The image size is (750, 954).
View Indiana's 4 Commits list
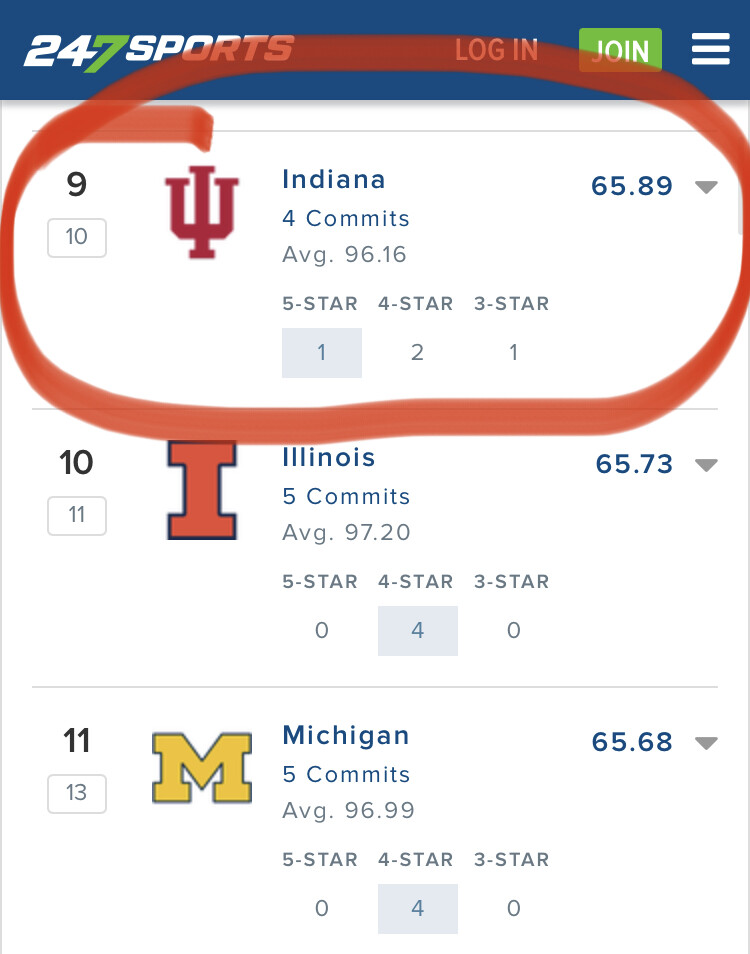click(346, 219)
